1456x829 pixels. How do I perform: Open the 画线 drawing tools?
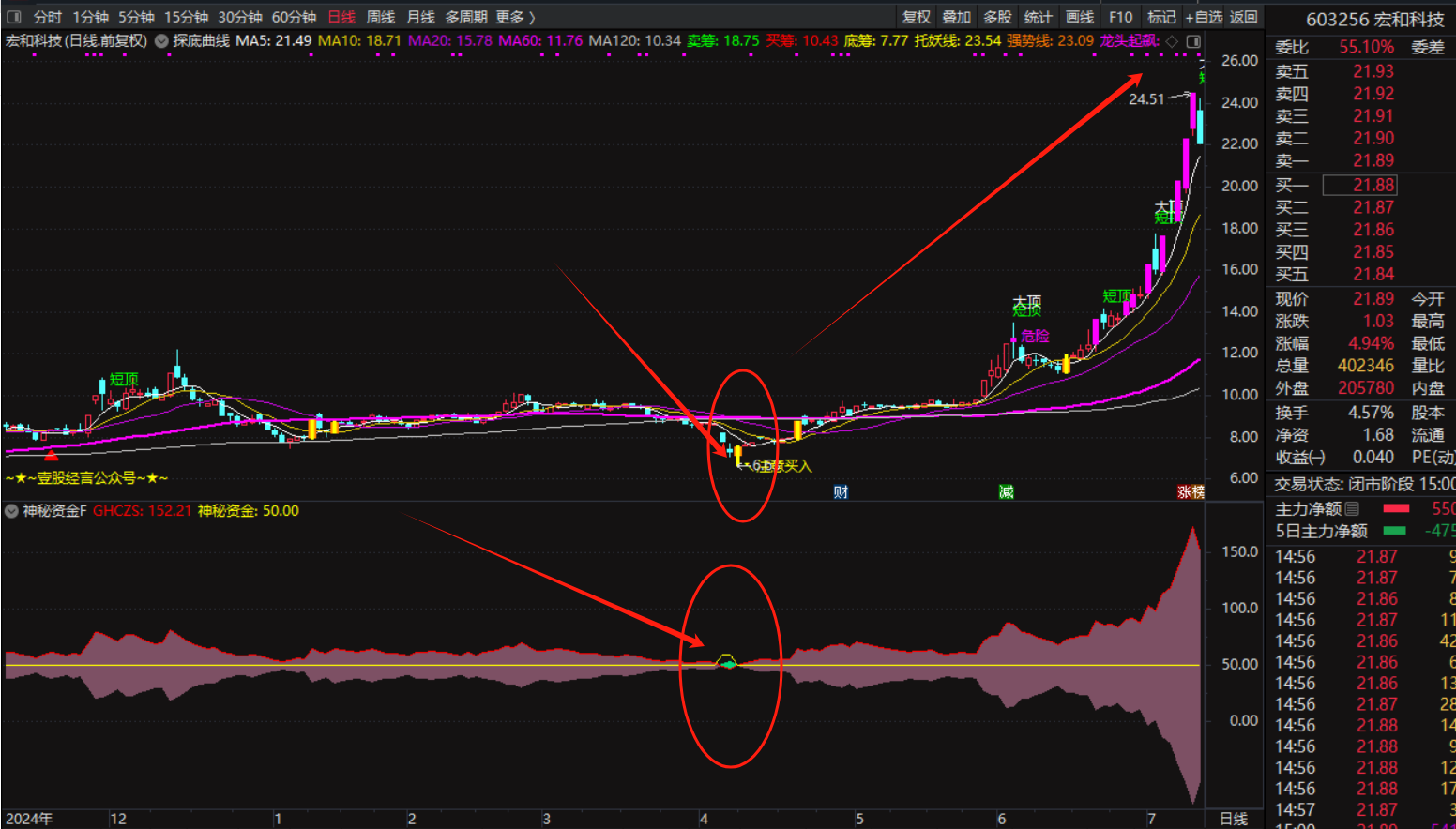pos(1079,17)
